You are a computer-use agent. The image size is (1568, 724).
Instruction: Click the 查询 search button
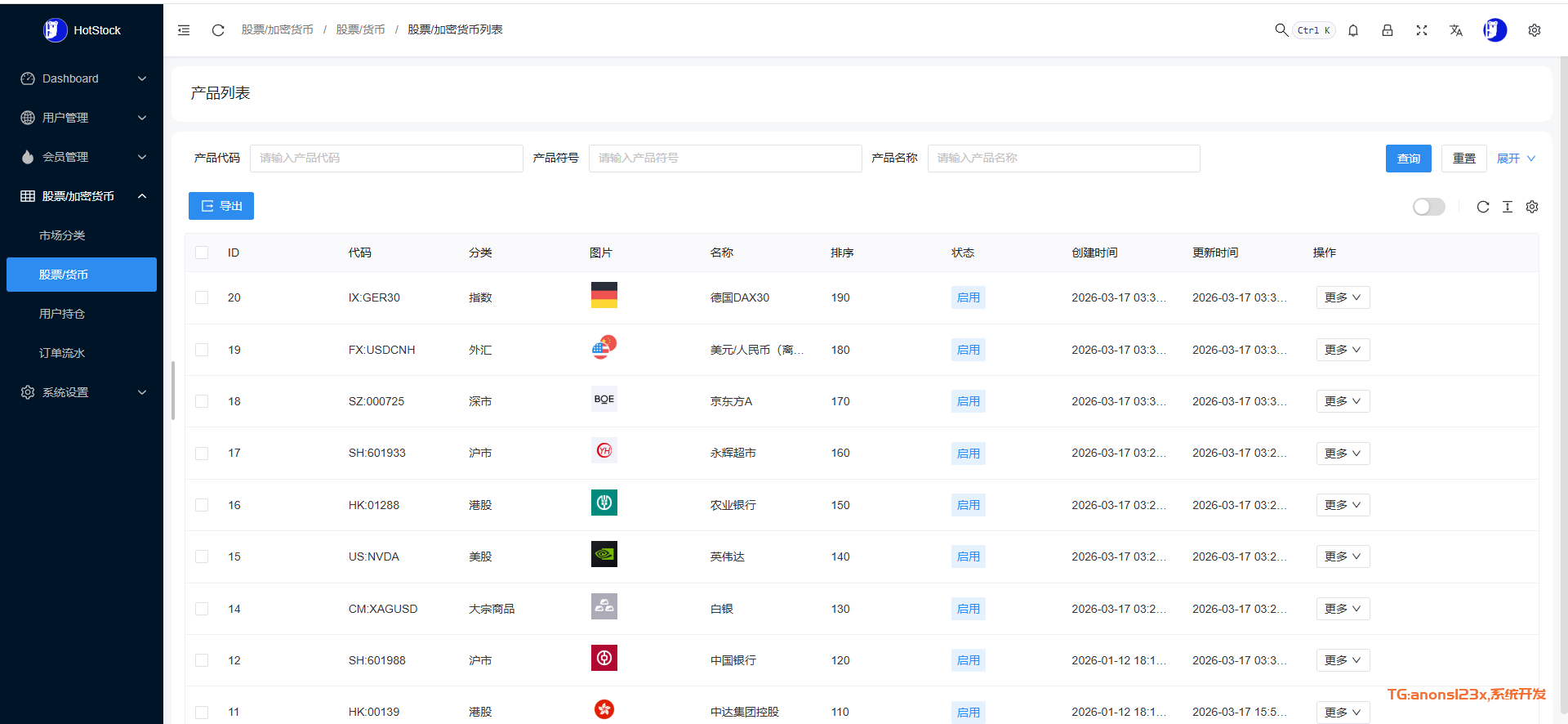click(1408, 159)
